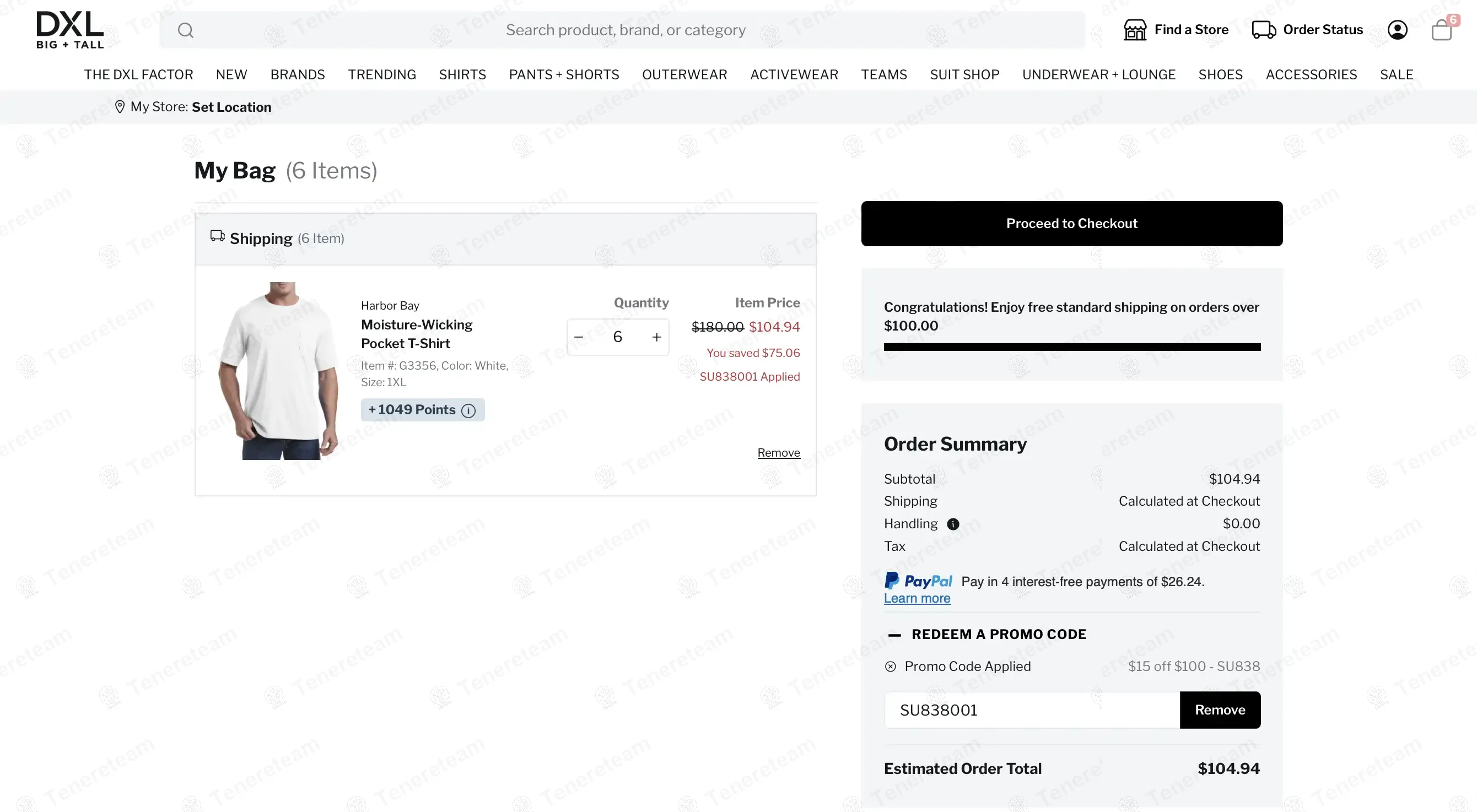Click the My Bag heading

click(x=235, y=171)
